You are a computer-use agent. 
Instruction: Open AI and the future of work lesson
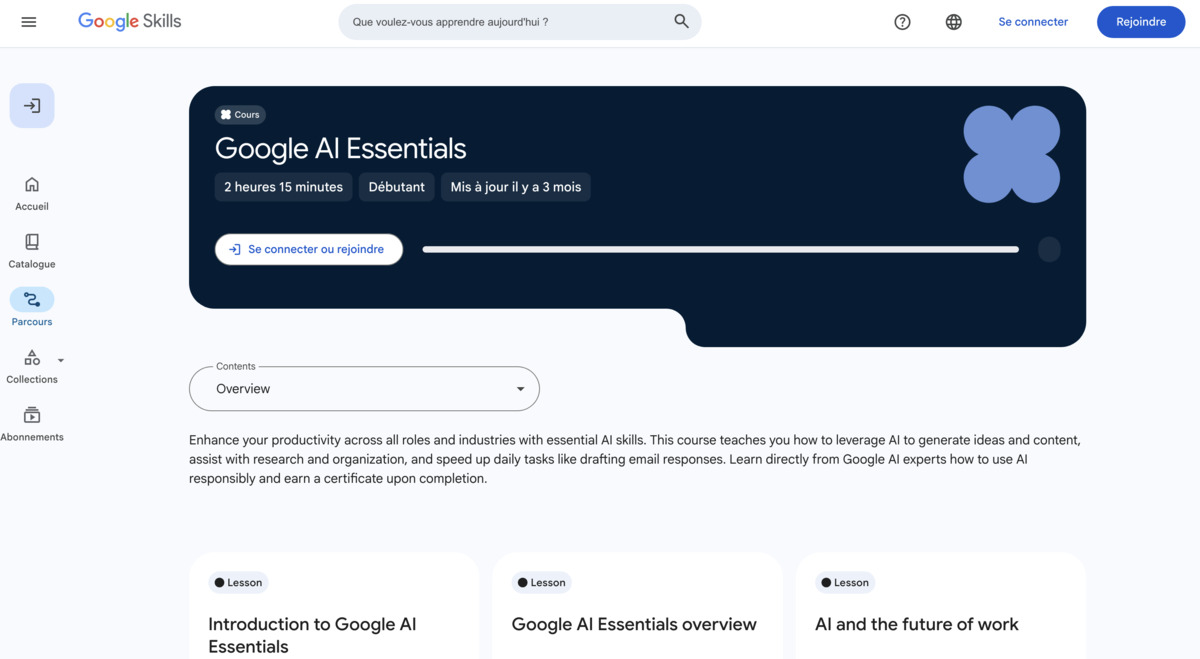point(916,624)
